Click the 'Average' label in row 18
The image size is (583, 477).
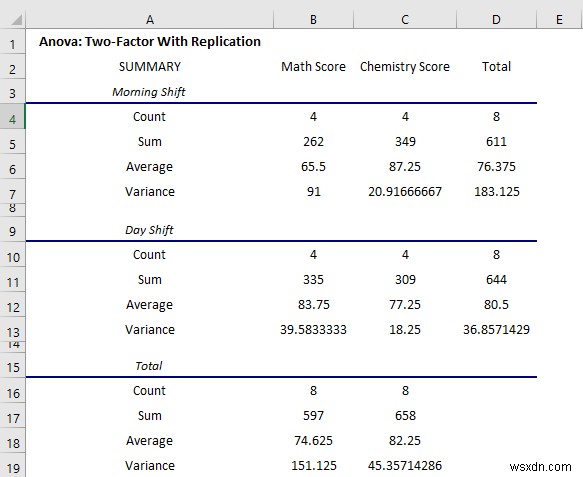click(149, 441)
